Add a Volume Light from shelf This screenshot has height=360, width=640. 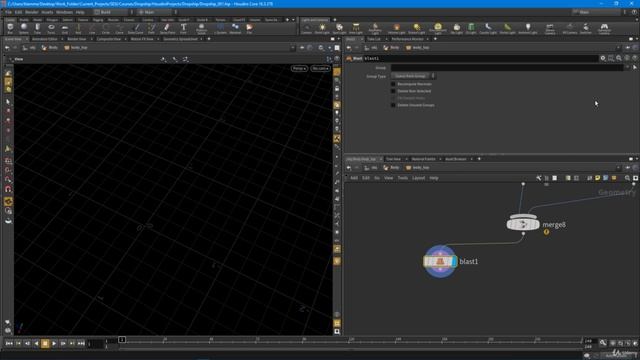pyautogui.click(x=396, y=29)
